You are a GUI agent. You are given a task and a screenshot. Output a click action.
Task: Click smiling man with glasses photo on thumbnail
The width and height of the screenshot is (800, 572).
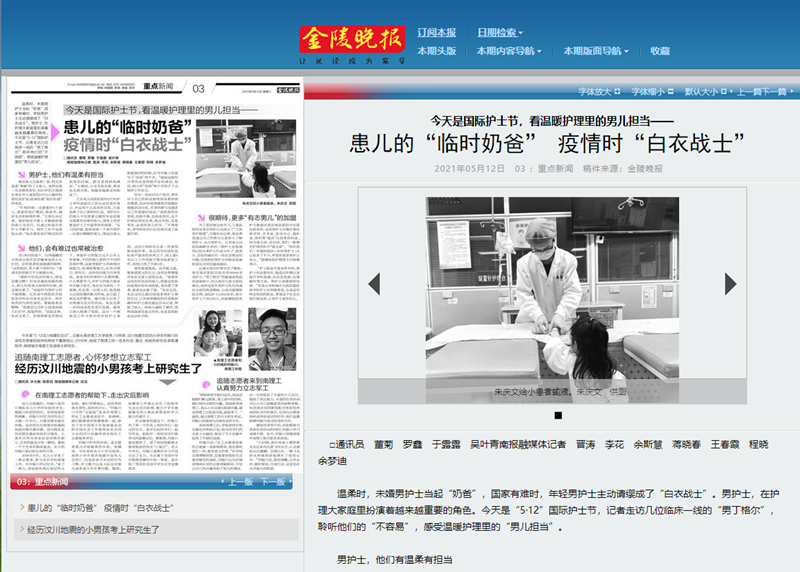[272, 339]
